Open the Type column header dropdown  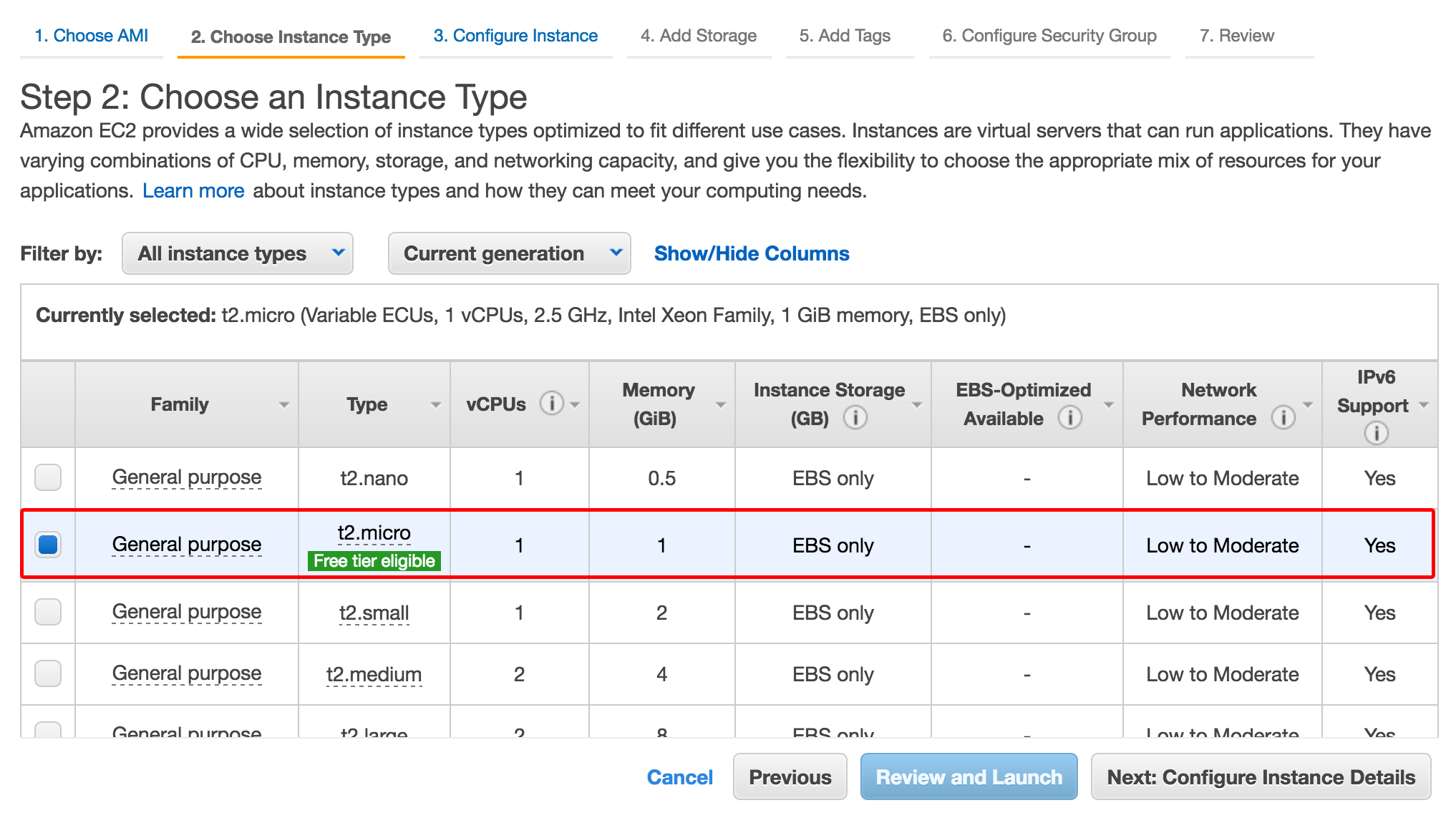tap(436, 404)
